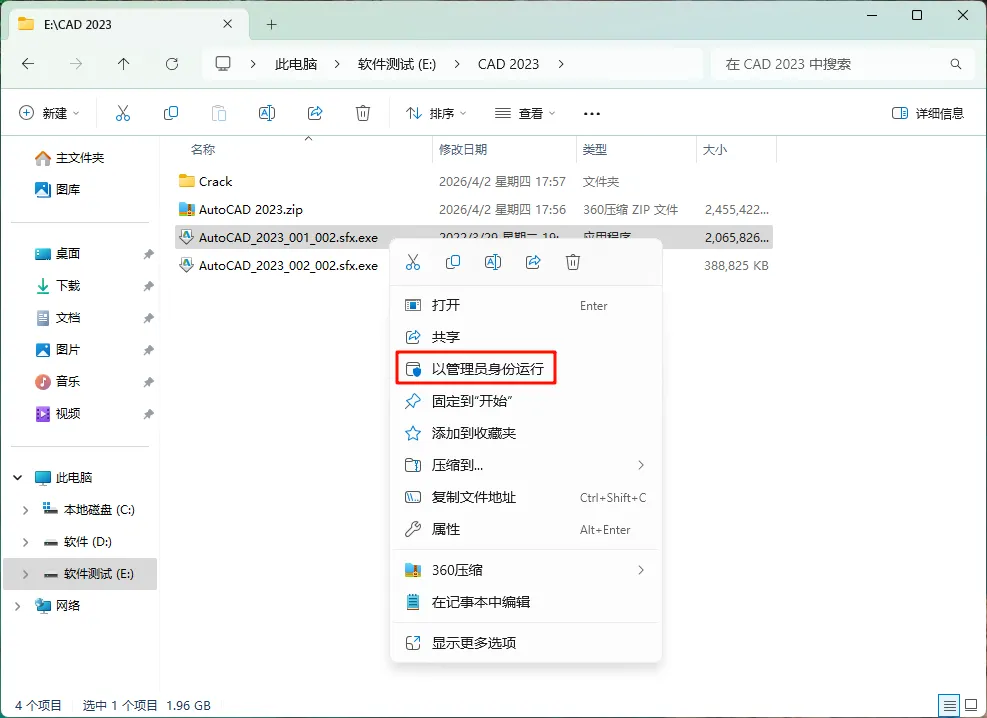987x718 pixels.
Task: Sort by the 名称 column header
Action: point(203,150)
